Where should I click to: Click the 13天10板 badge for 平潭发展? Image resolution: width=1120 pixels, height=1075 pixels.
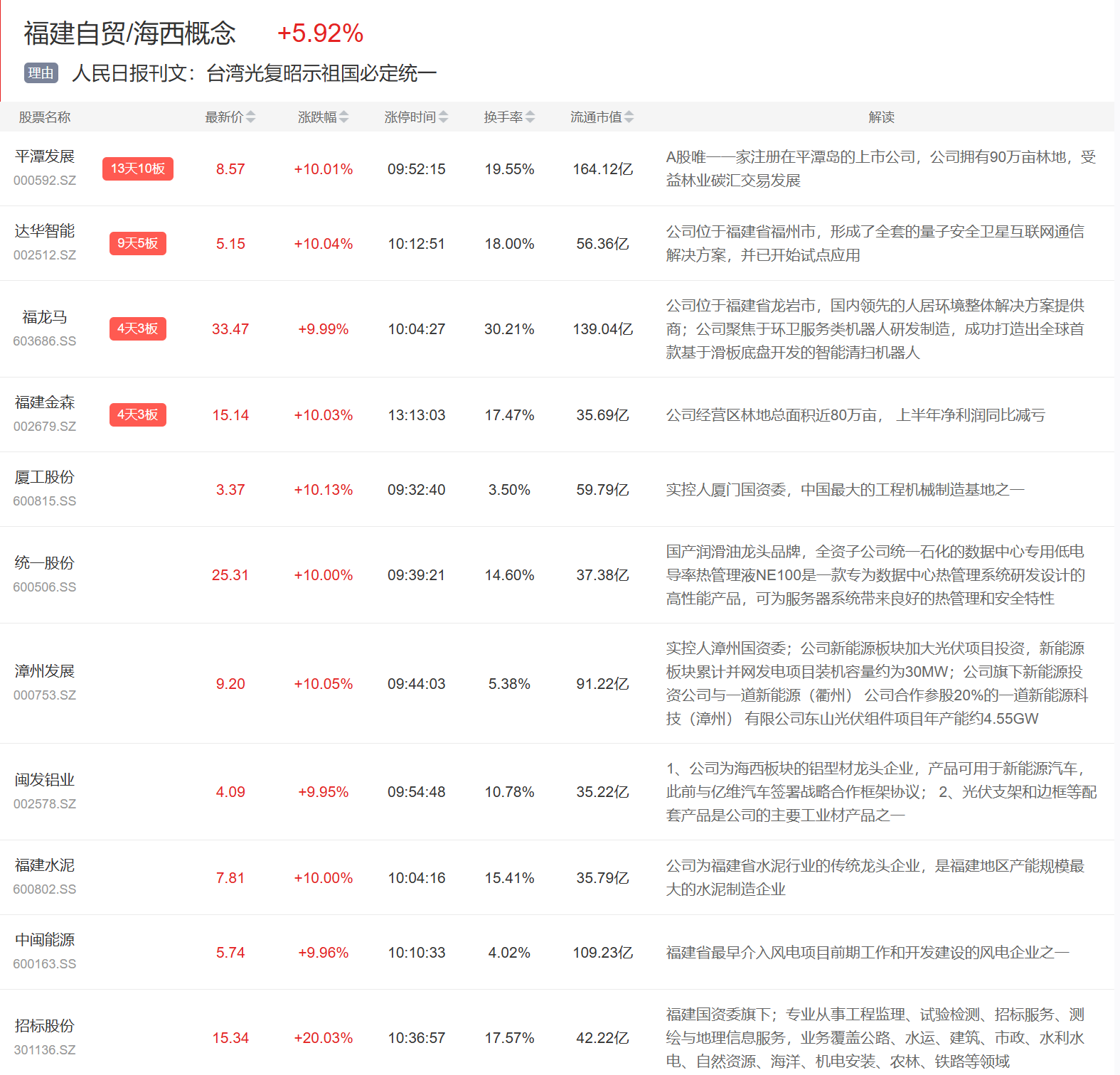tap(138, 169)
